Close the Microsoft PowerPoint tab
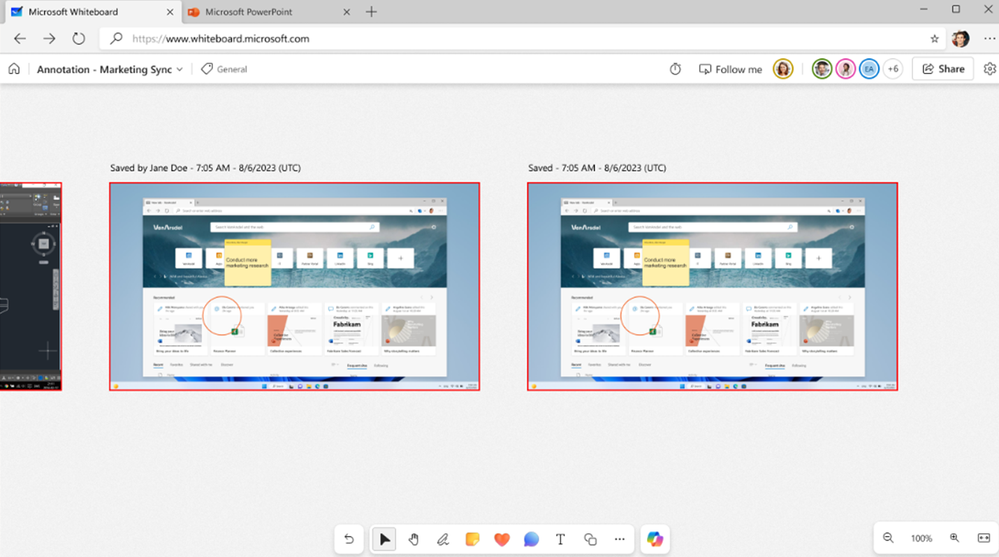Viewport: 999px width, 557px height. [347, 11]
